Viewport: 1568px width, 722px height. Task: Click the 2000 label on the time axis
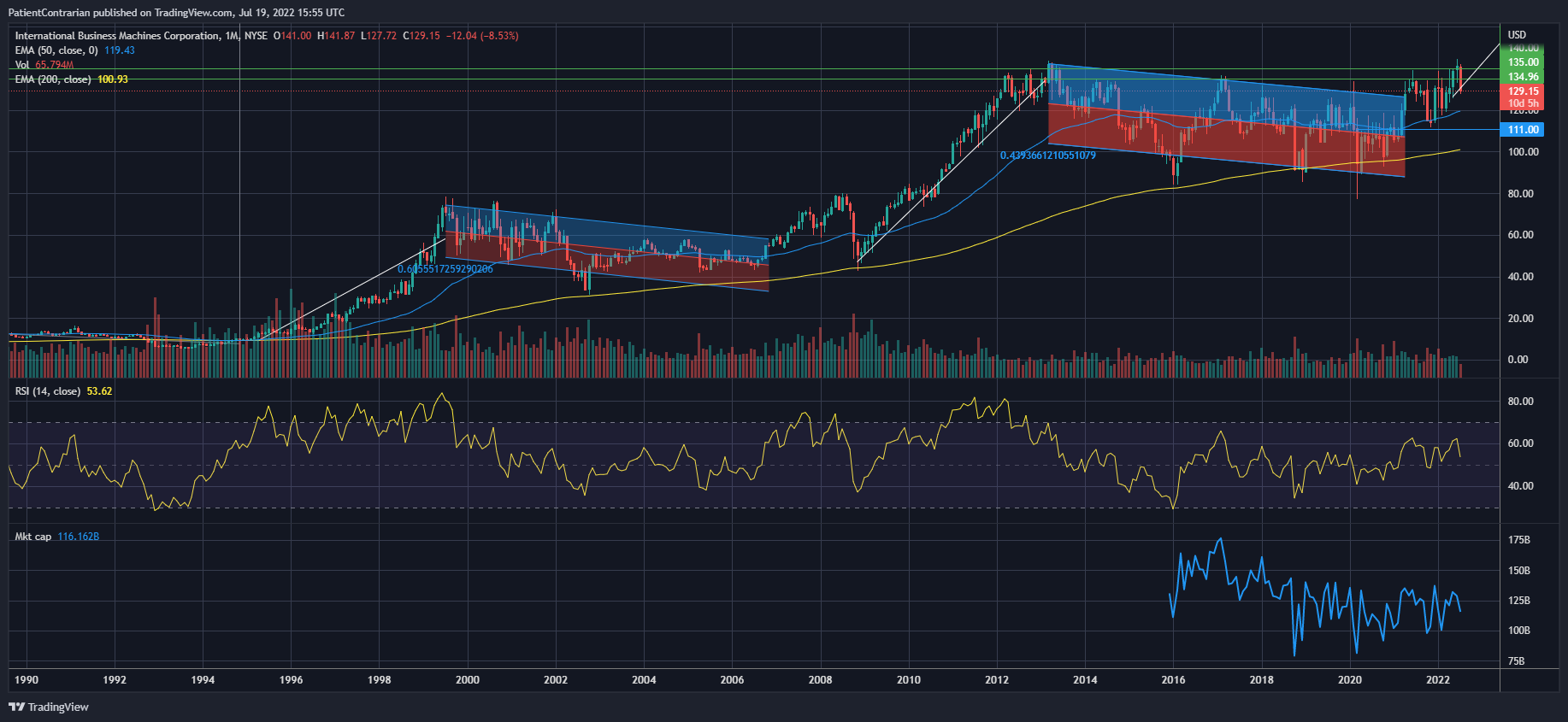click(x=468, y=680)
